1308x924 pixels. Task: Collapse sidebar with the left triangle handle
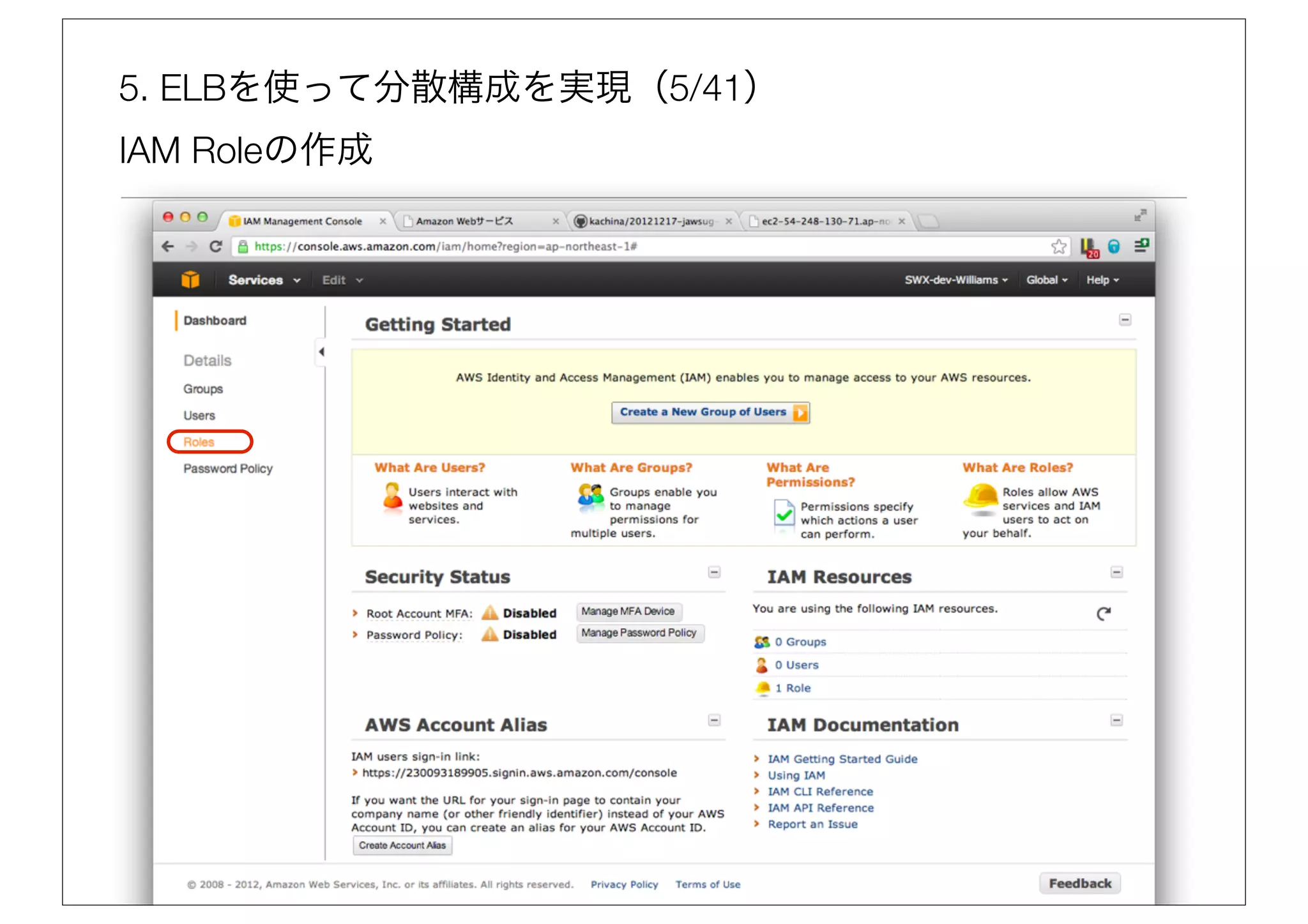[321, 352]
